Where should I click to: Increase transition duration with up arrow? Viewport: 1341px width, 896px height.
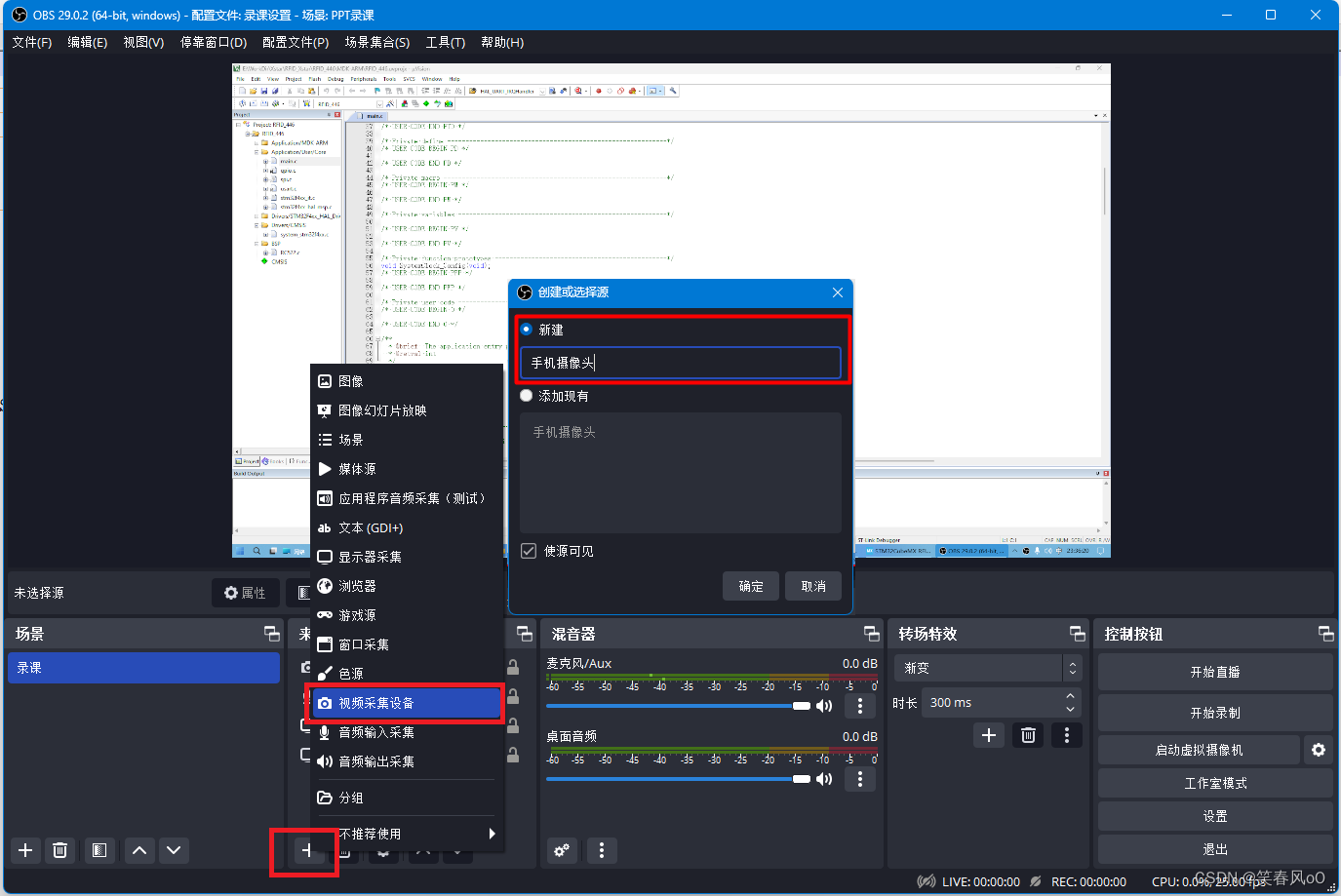tap(1071, 696)
